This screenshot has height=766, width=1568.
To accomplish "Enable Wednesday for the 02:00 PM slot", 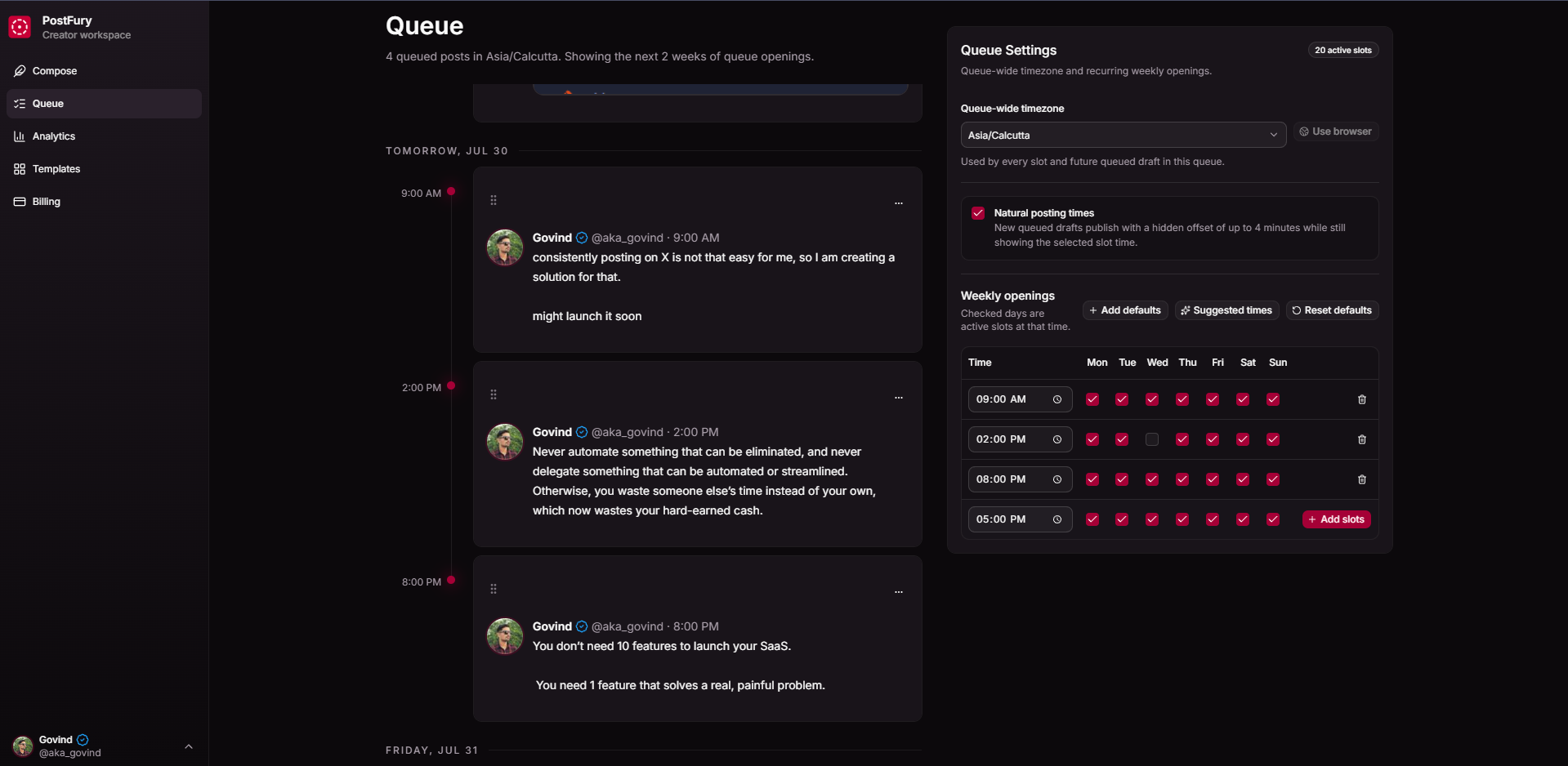I will tap(1152, 439).
